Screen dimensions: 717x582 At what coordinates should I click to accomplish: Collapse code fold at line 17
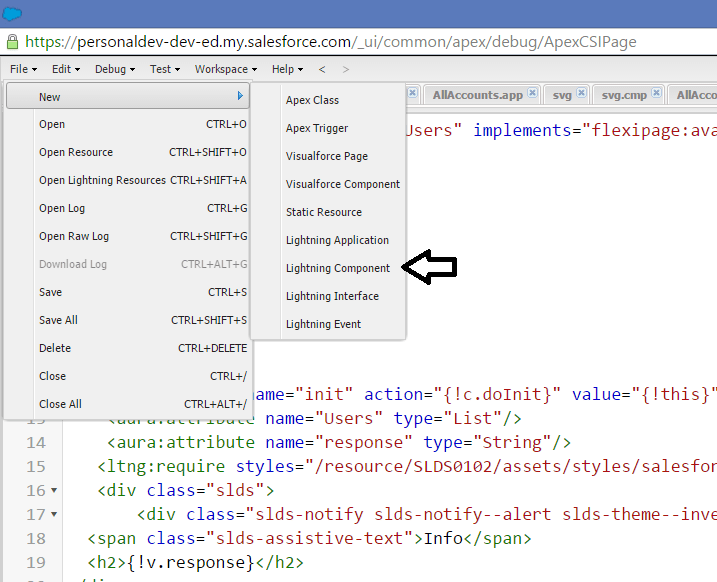pos(54,514)
